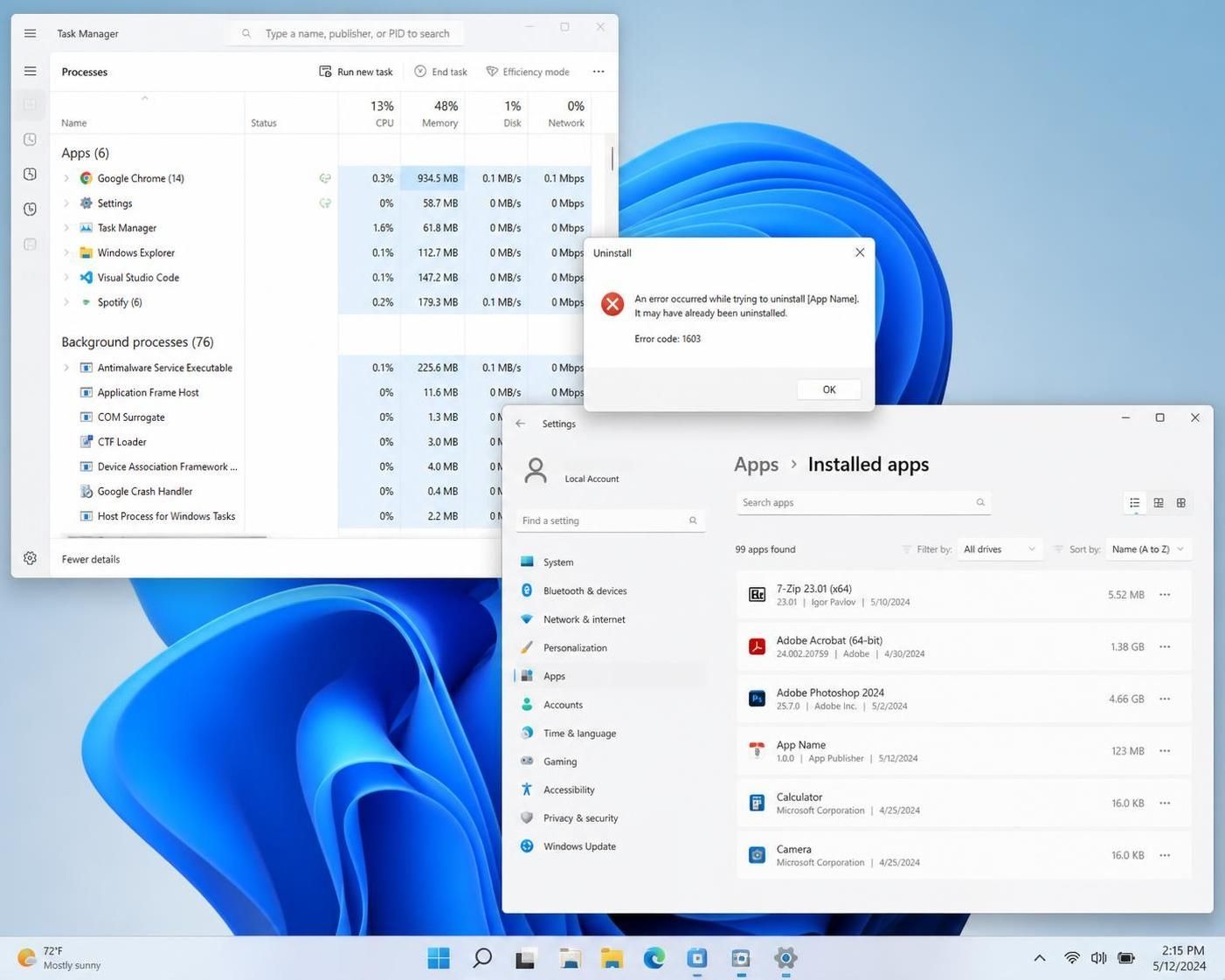The width and height of the screenshot is (1225, 980).
Task: Open the Sort by Name dropdown
Action: pos(1148,549)
